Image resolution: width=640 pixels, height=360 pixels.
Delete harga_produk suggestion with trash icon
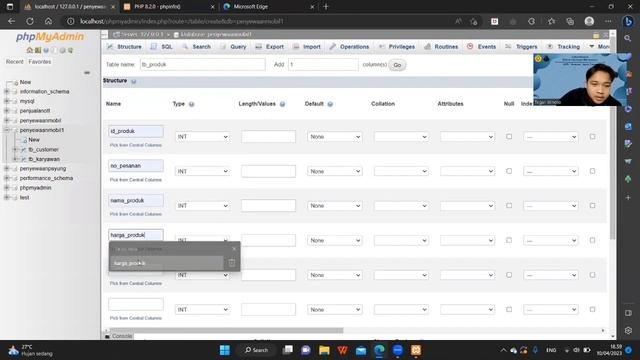(231, 263)
